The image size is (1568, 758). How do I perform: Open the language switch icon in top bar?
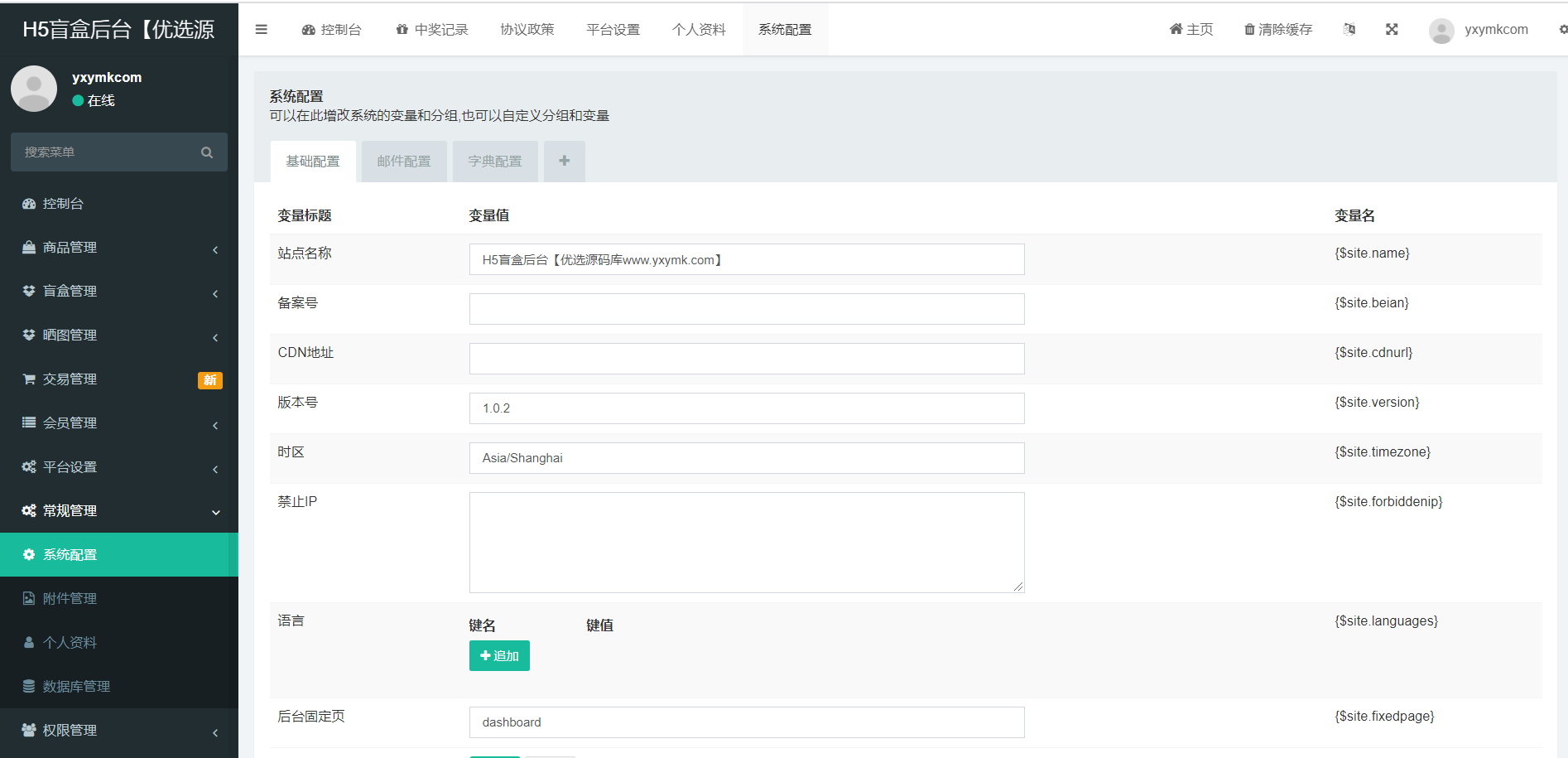coord(1349,29)
